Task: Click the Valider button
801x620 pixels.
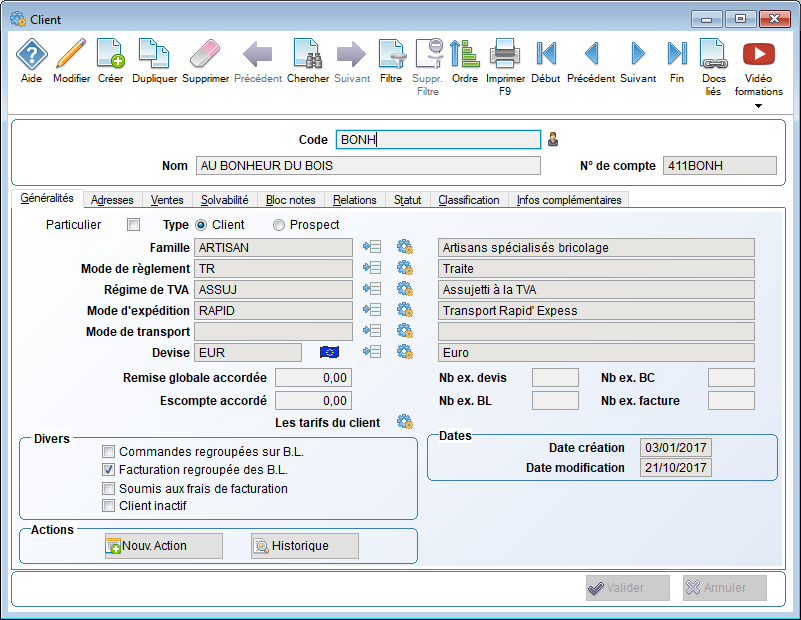Action: tap(628, 588)
